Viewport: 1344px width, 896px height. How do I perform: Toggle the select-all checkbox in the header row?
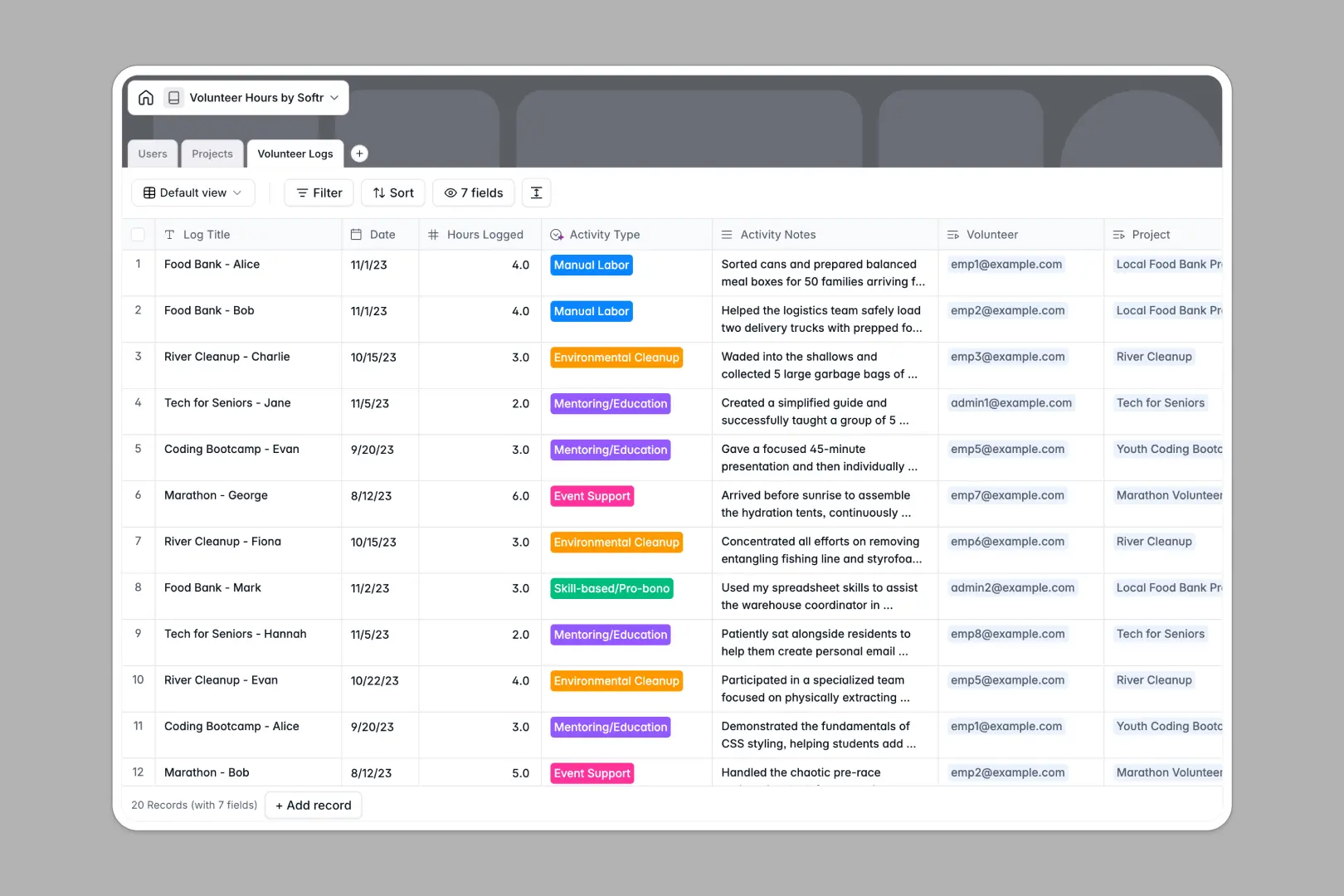[x=138, y=234]
